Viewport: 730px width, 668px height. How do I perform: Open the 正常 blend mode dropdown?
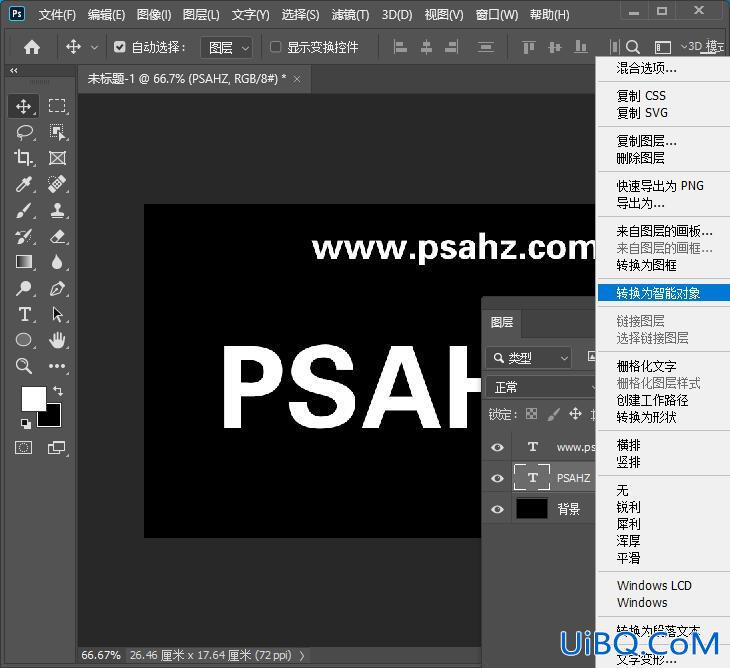coord(541,387)
